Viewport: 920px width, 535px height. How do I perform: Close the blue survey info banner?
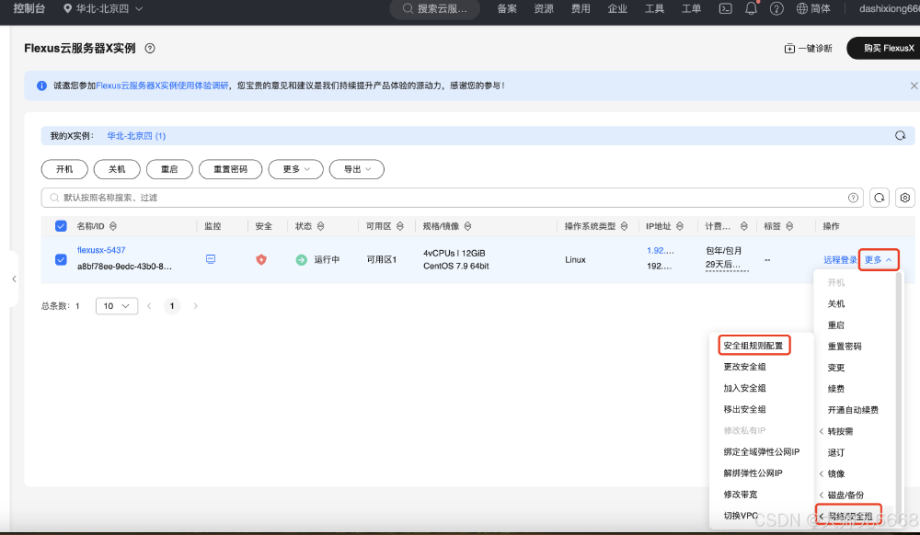(914, 86)
